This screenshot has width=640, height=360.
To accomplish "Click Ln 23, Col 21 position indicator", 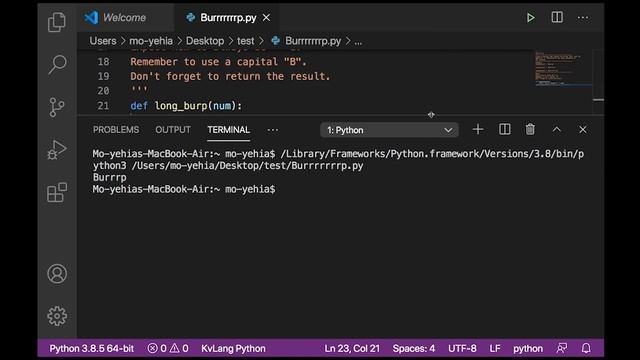I will click(x=352, y=349).
